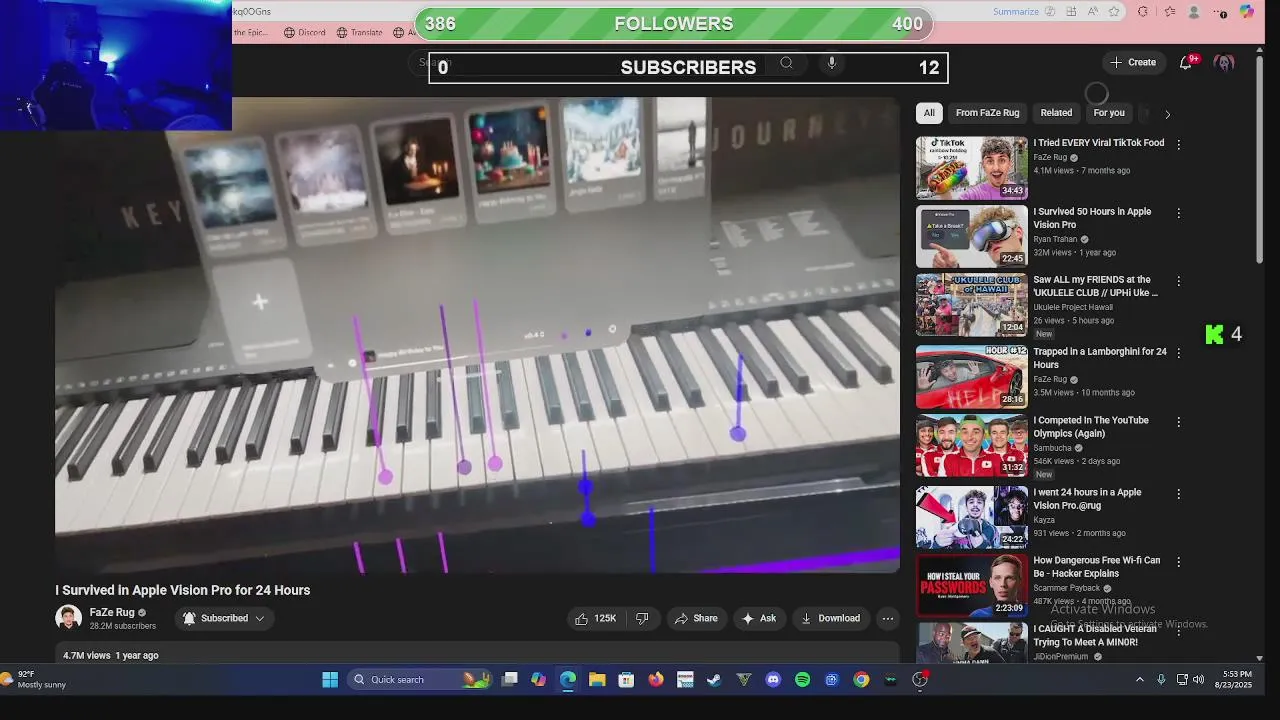Screen dimensions: 1280x720
Task: Show hidden system tray icons chevron
Action: [x=1139, y=680]
